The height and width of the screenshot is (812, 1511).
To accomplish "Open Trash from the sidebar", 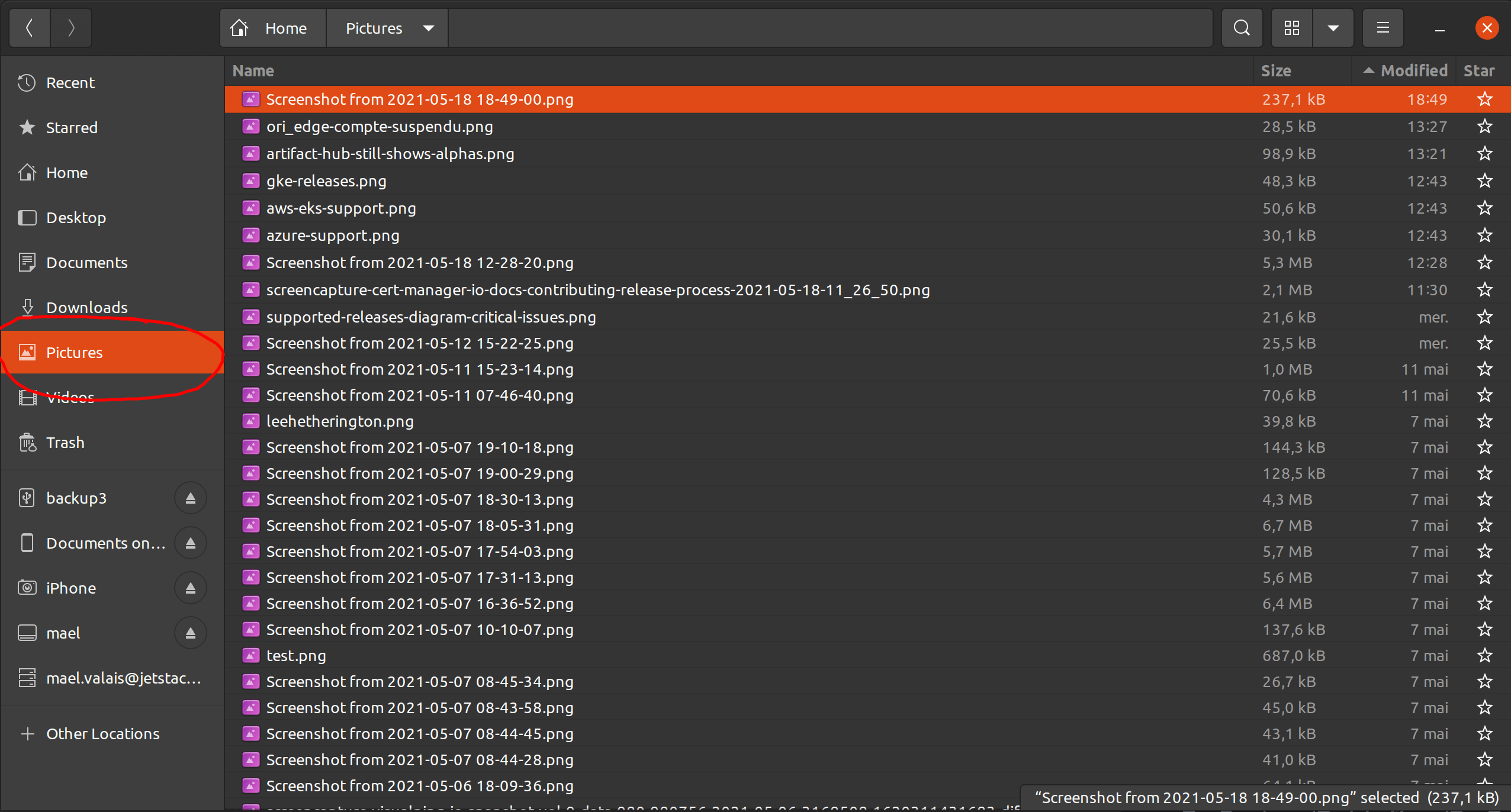I will click(66, 442).
